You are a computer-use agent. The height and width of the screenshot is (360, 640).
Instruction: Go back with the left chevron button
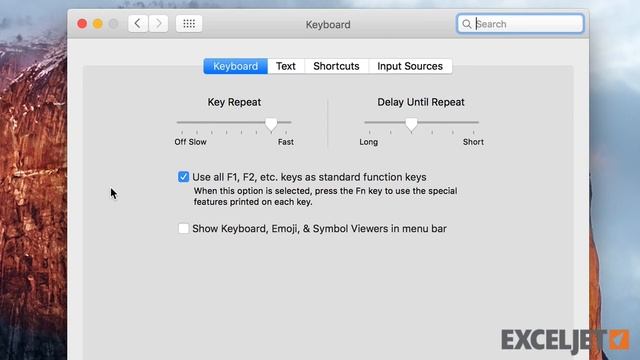[x=138, y=24]
